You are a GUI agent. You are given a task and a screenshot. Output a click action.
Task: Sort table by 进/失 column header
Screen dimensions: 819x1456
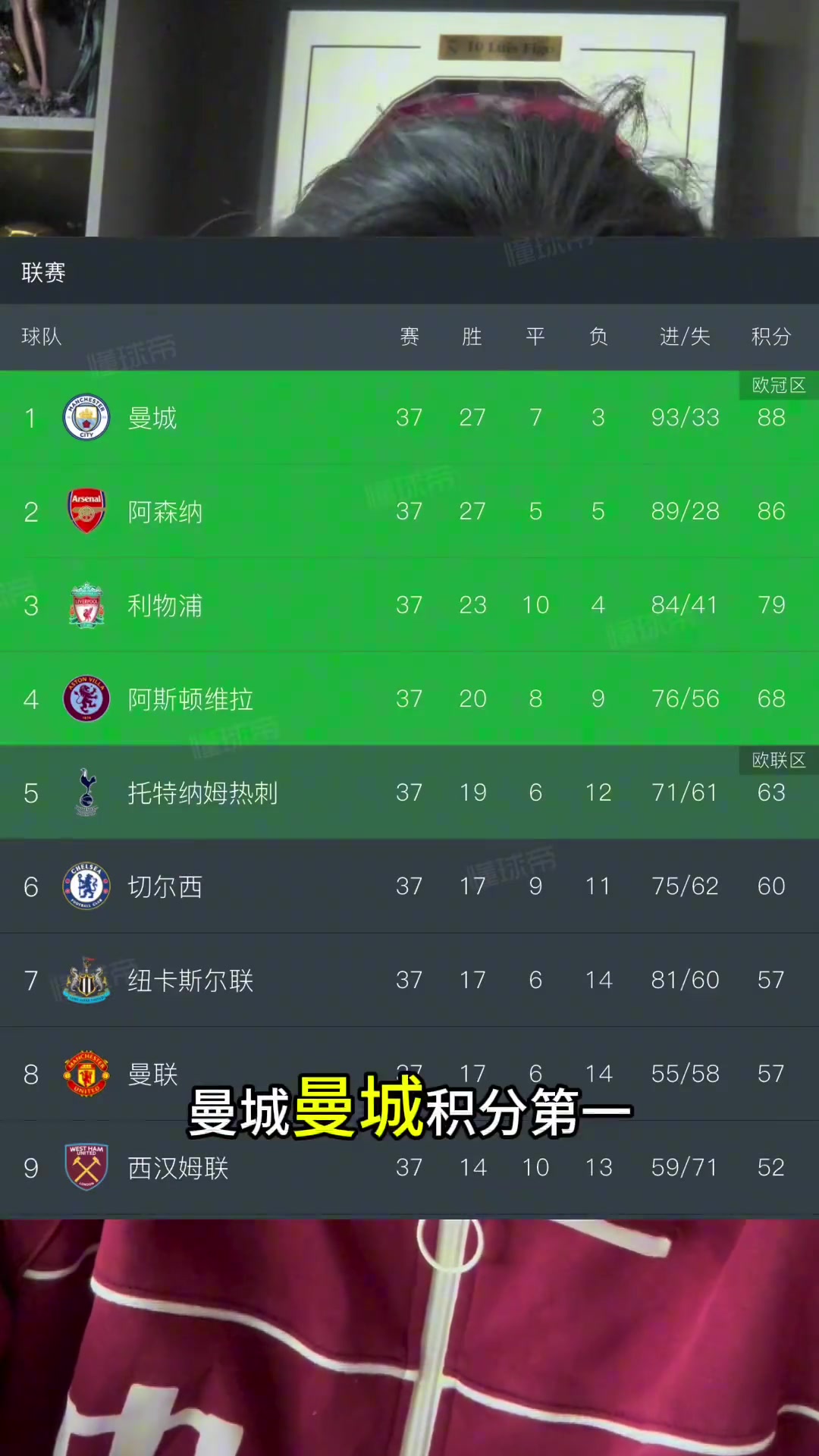(x=685, y=336)
